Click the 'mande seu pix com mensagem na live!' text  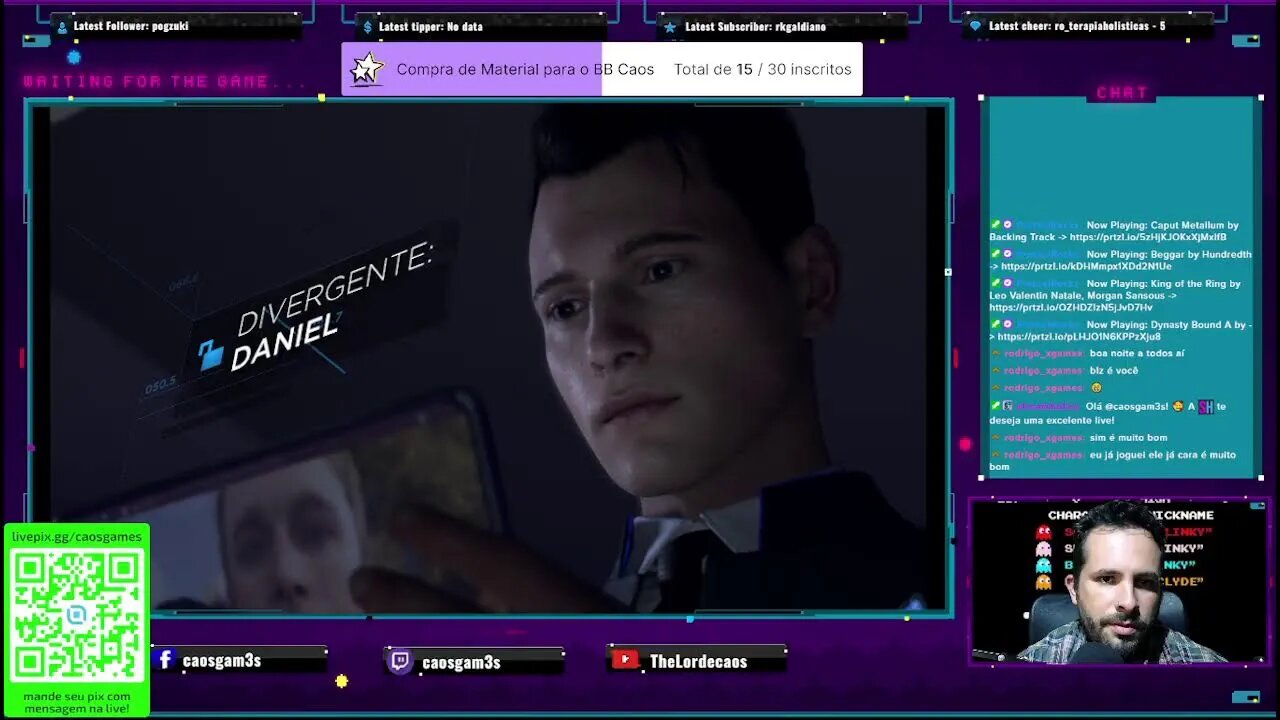pos(77,702)
